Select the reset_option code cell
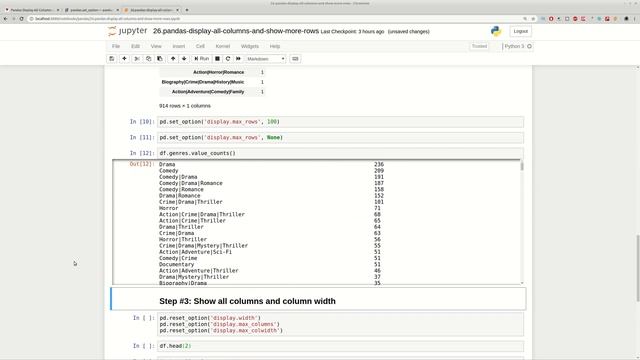Screen dimensions: 640x360 (x=340, y=324)
